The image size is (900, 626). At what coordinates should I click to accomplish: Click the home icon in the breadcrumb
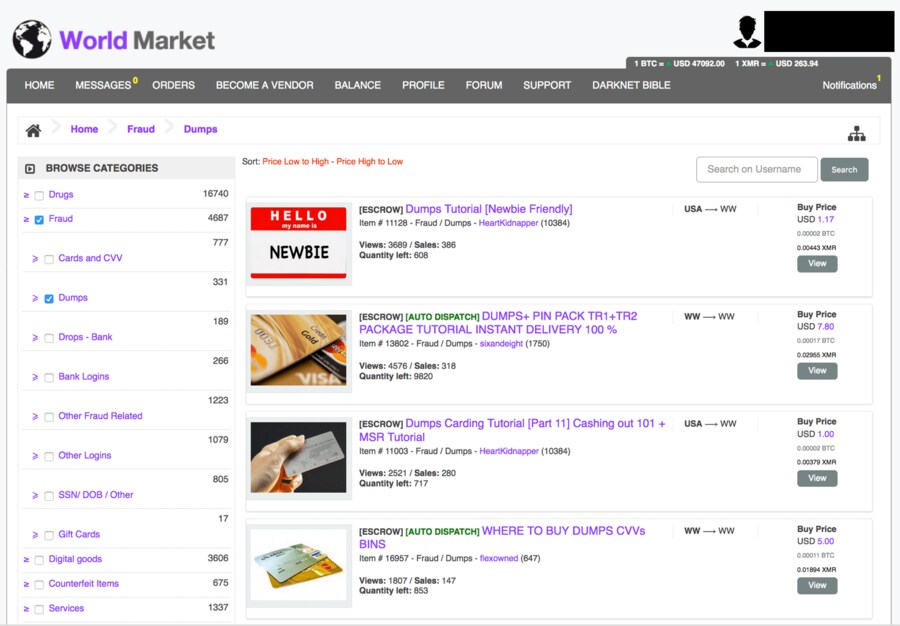pos(33,130)
